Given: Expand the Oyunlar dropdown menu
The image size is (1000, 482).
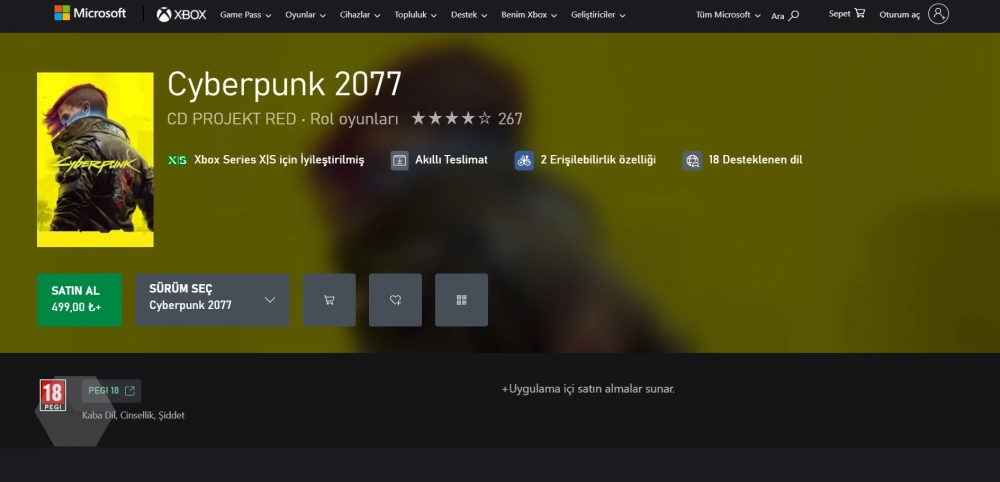Looking at the screenshot, I should (306, 16).
